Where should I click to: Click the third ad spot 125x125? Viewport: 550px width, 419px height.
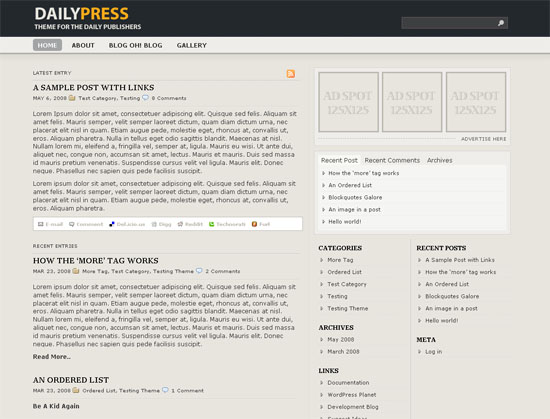pyautogui.click(x=476, y=102)
